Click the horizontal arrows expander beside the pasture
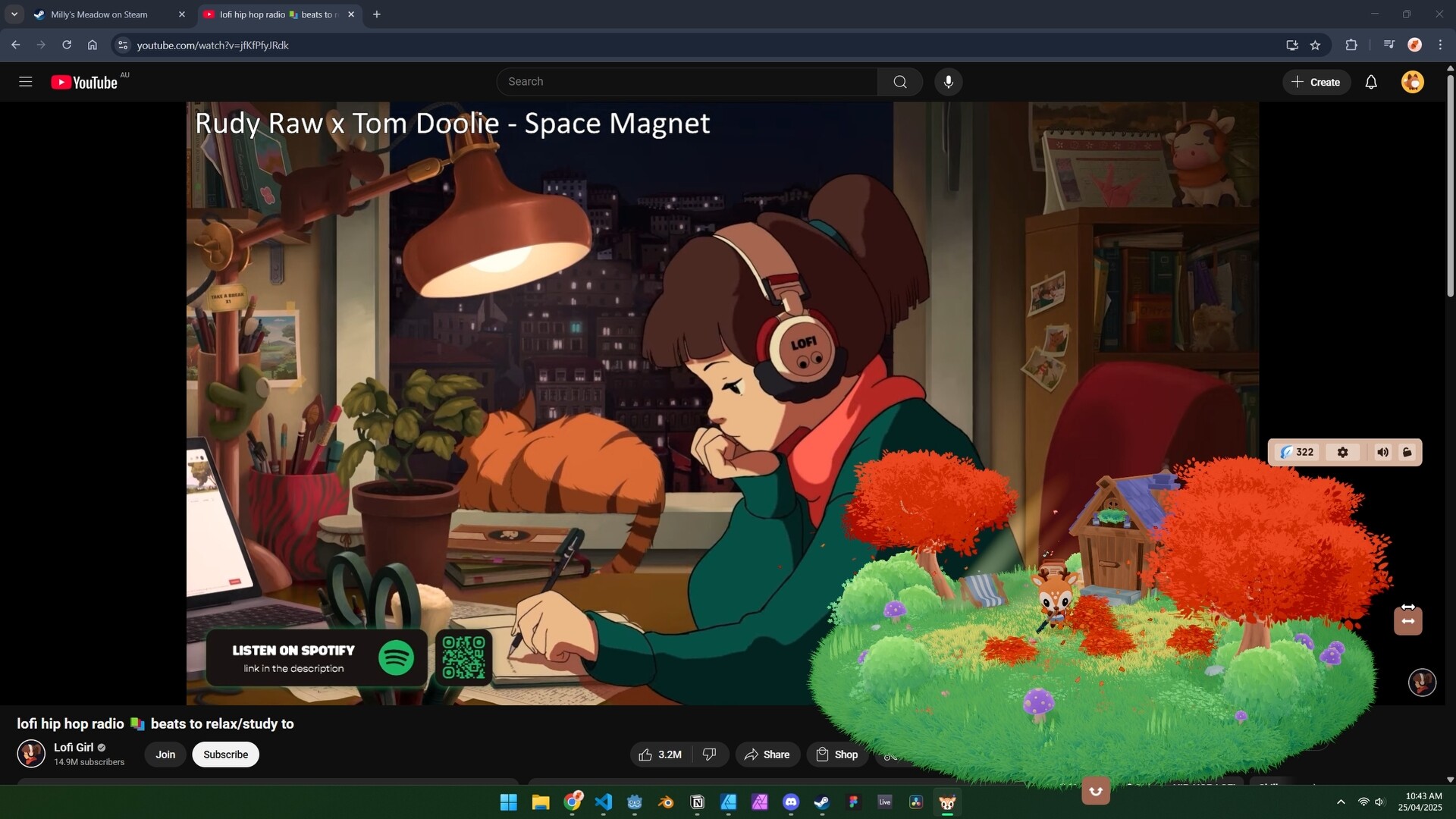The width and height of the screenshot is (1456, 819). 1407,620
